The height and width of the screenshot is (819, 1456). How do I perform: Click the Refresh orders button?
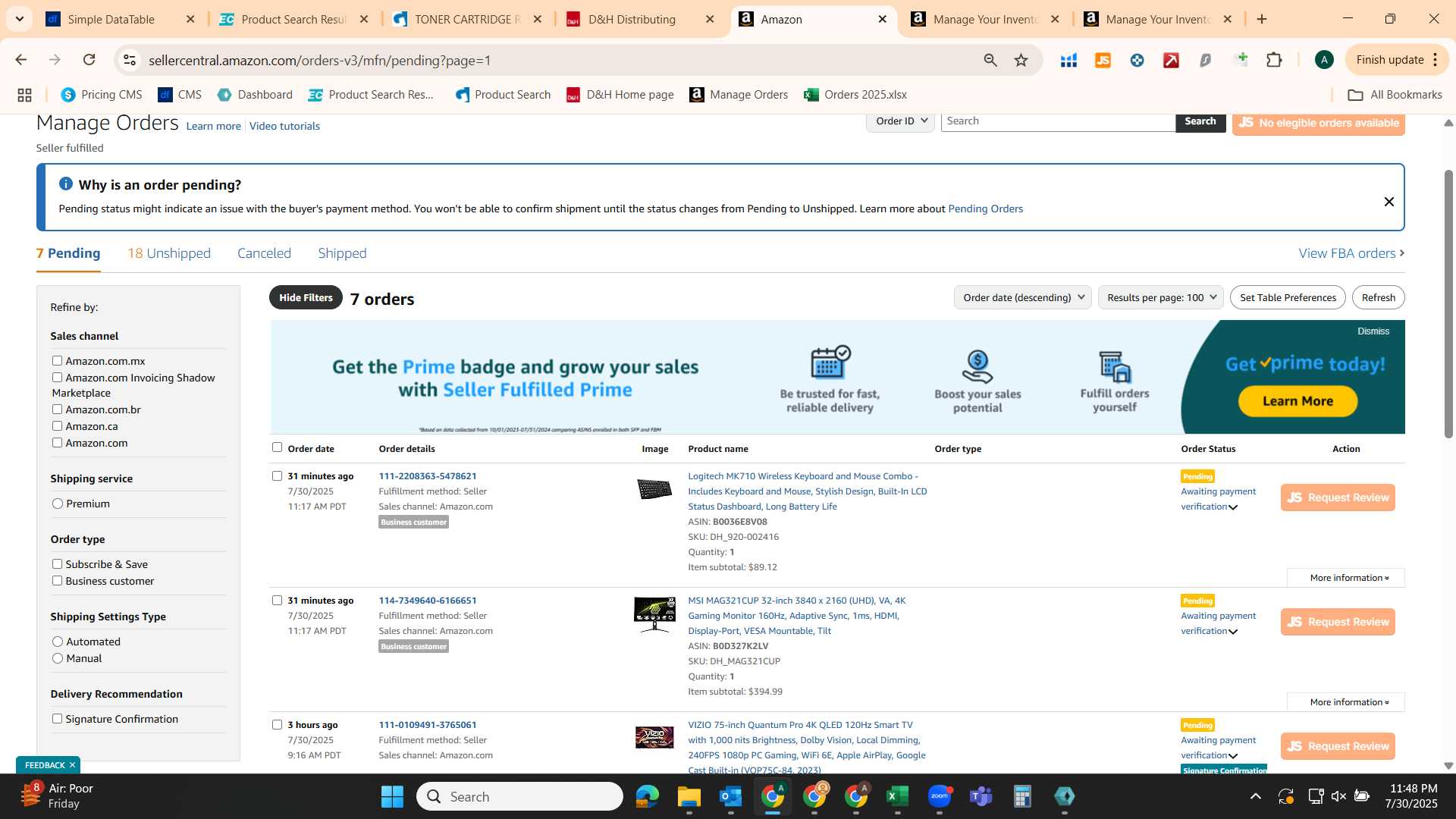pyautogui.click(x=1378, y=297)
